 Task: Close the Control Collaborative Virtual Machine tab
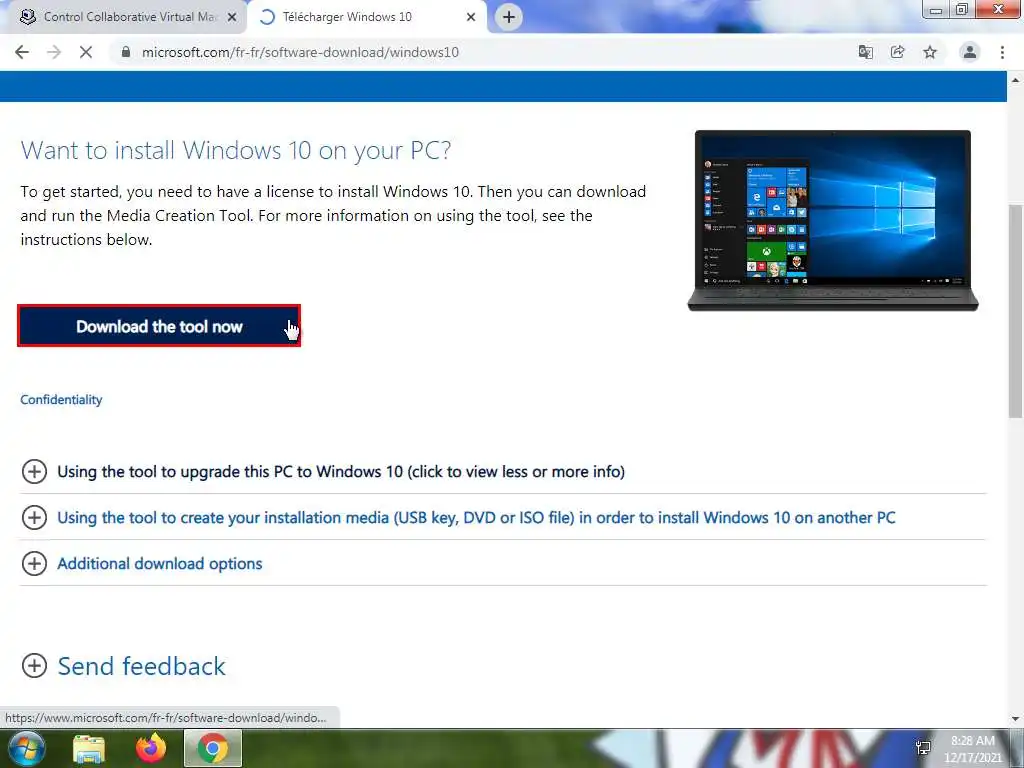pos(232,18)
